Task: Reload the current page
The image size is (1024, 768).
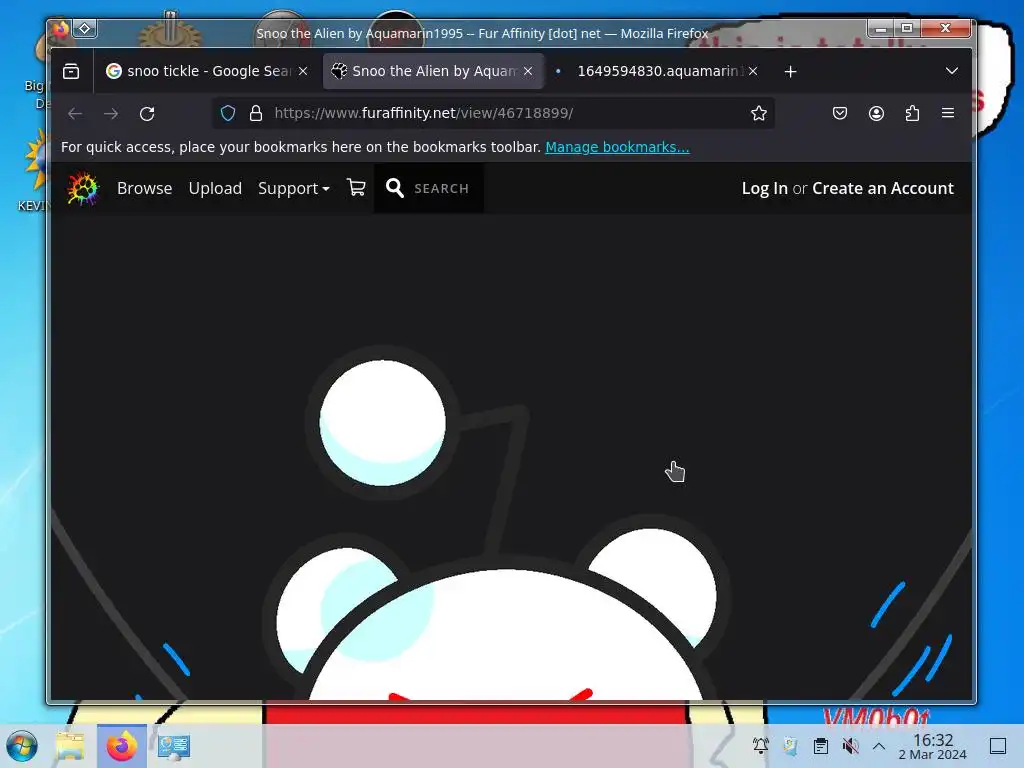Action: [147, 114]
